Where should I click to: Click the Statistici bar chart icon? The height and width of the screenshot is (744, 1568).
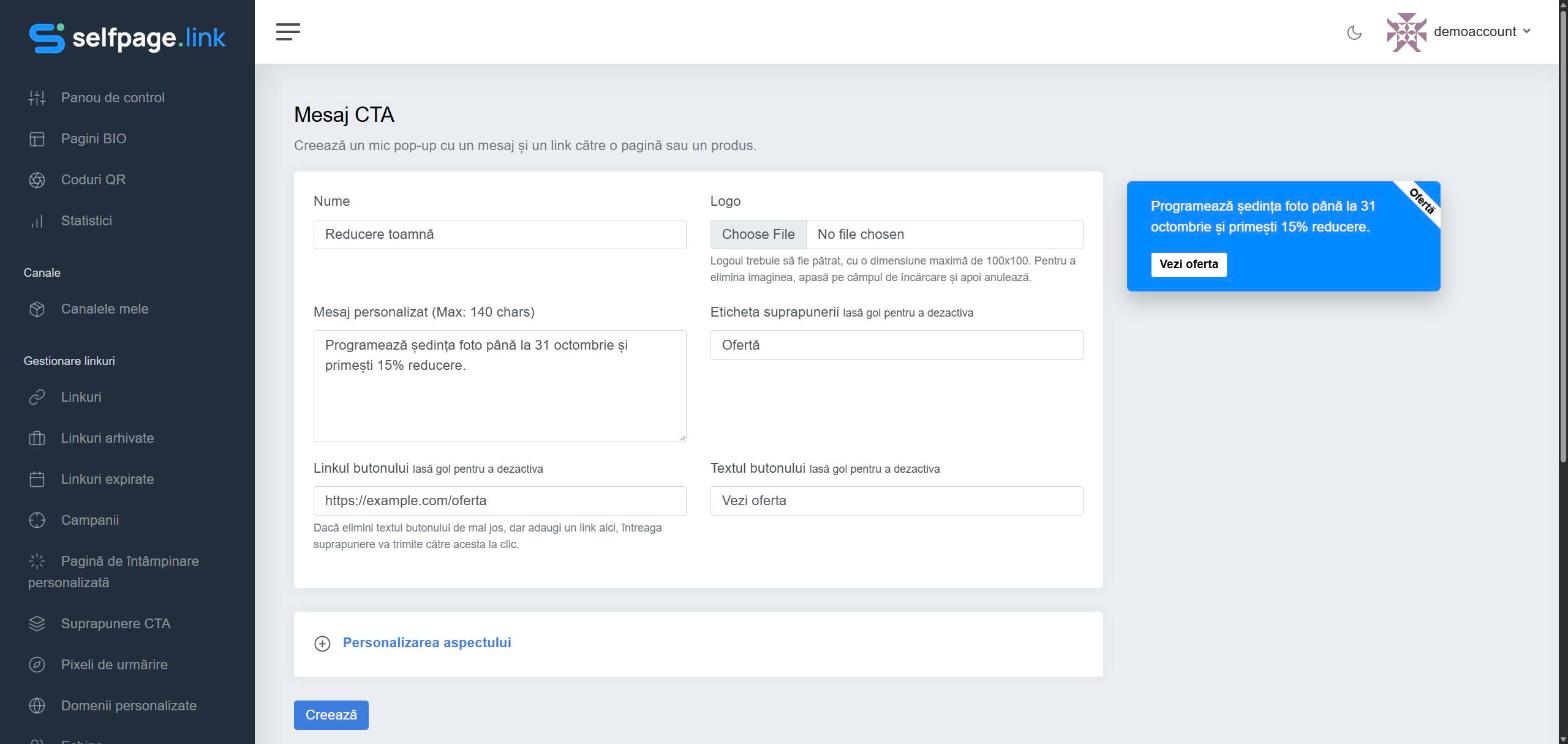37,221
